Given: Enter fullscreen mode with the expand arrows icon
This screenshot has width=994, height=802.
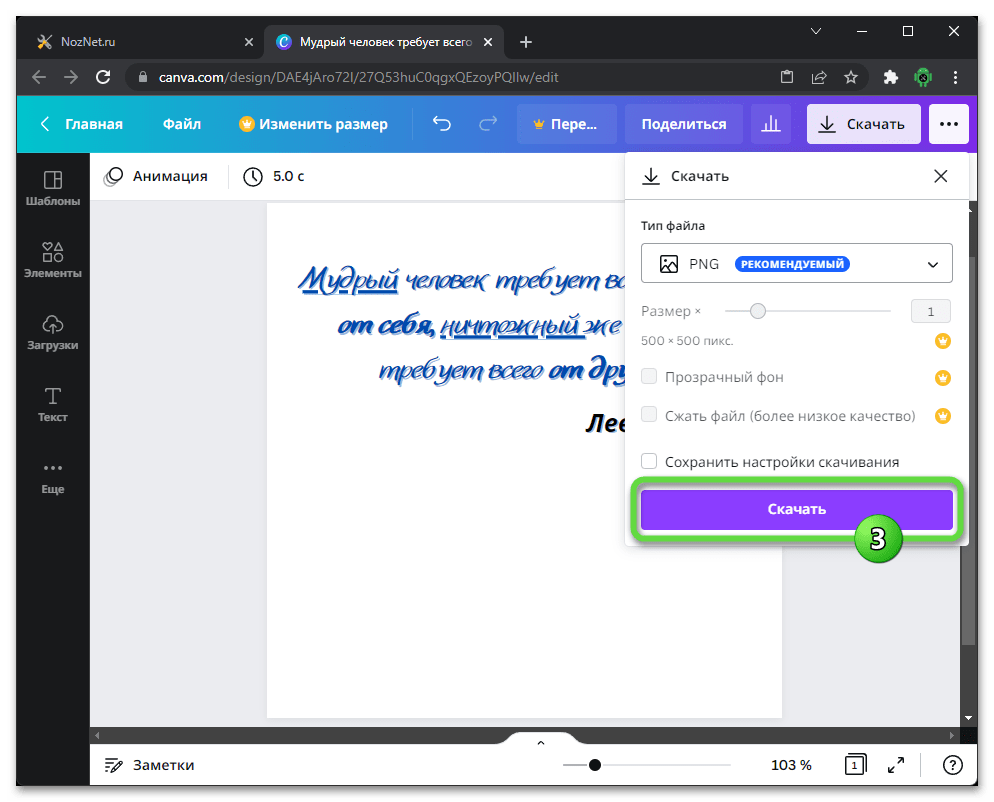Looking at the screenshot, I should [x=897, y=765].
